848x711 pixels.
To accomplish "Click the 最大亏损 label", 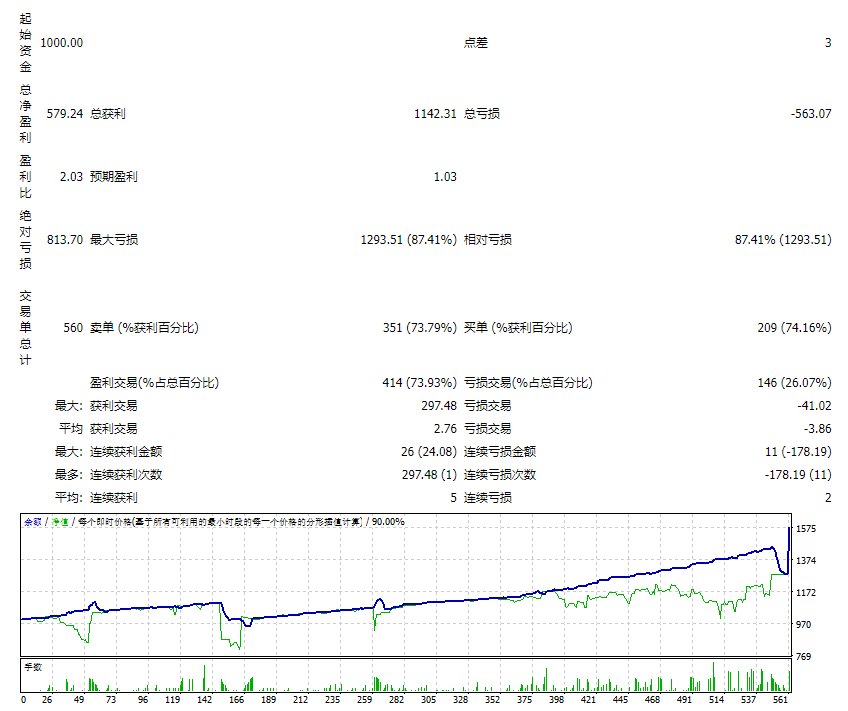I will coord(113,240).
